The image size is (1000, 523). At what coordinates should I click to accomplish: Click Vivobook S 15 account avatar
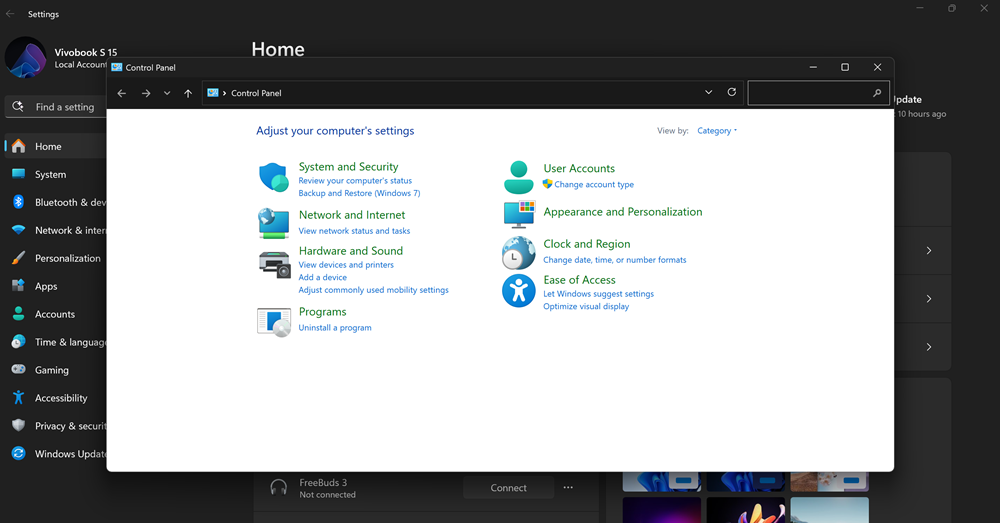coord(26,57)
